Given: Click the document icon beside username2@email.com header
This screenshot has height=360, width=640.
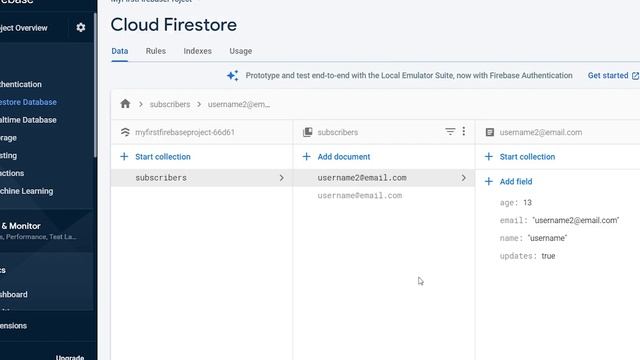Looking at the screenshot, I should tap(489, 132).
